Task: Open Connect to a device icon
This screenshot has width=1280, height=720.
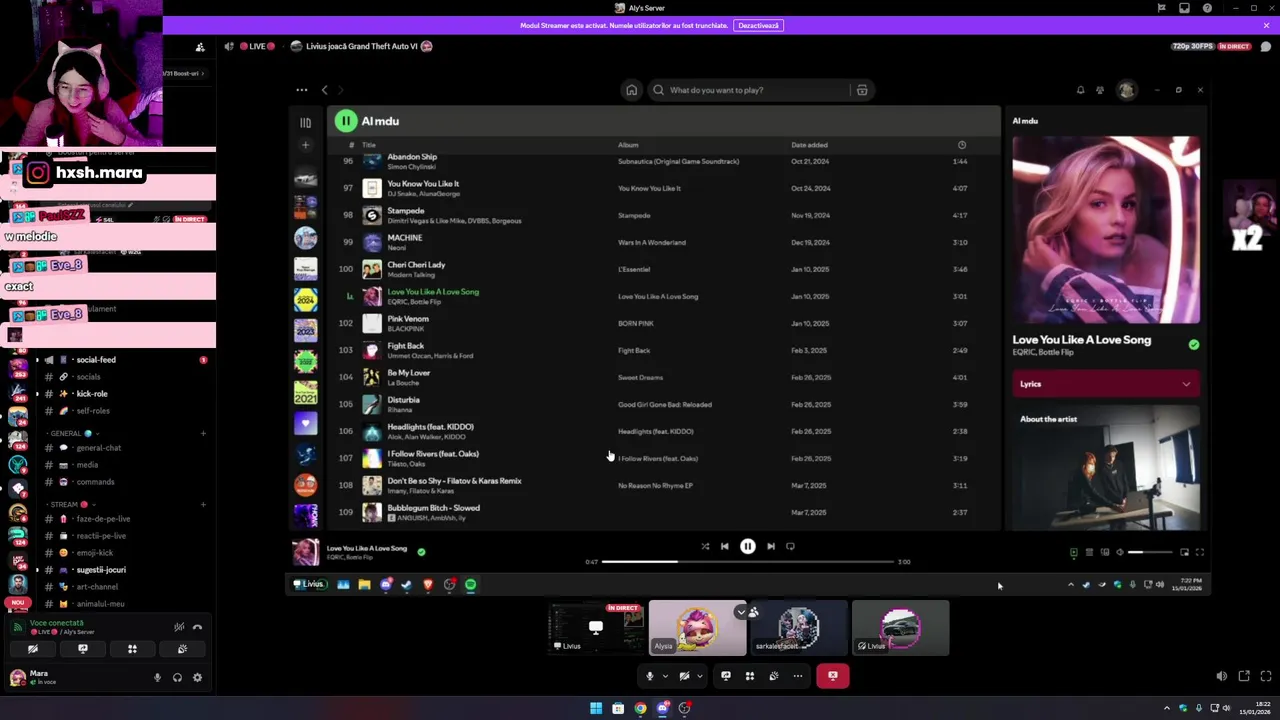Action: tap(1105, 552)
